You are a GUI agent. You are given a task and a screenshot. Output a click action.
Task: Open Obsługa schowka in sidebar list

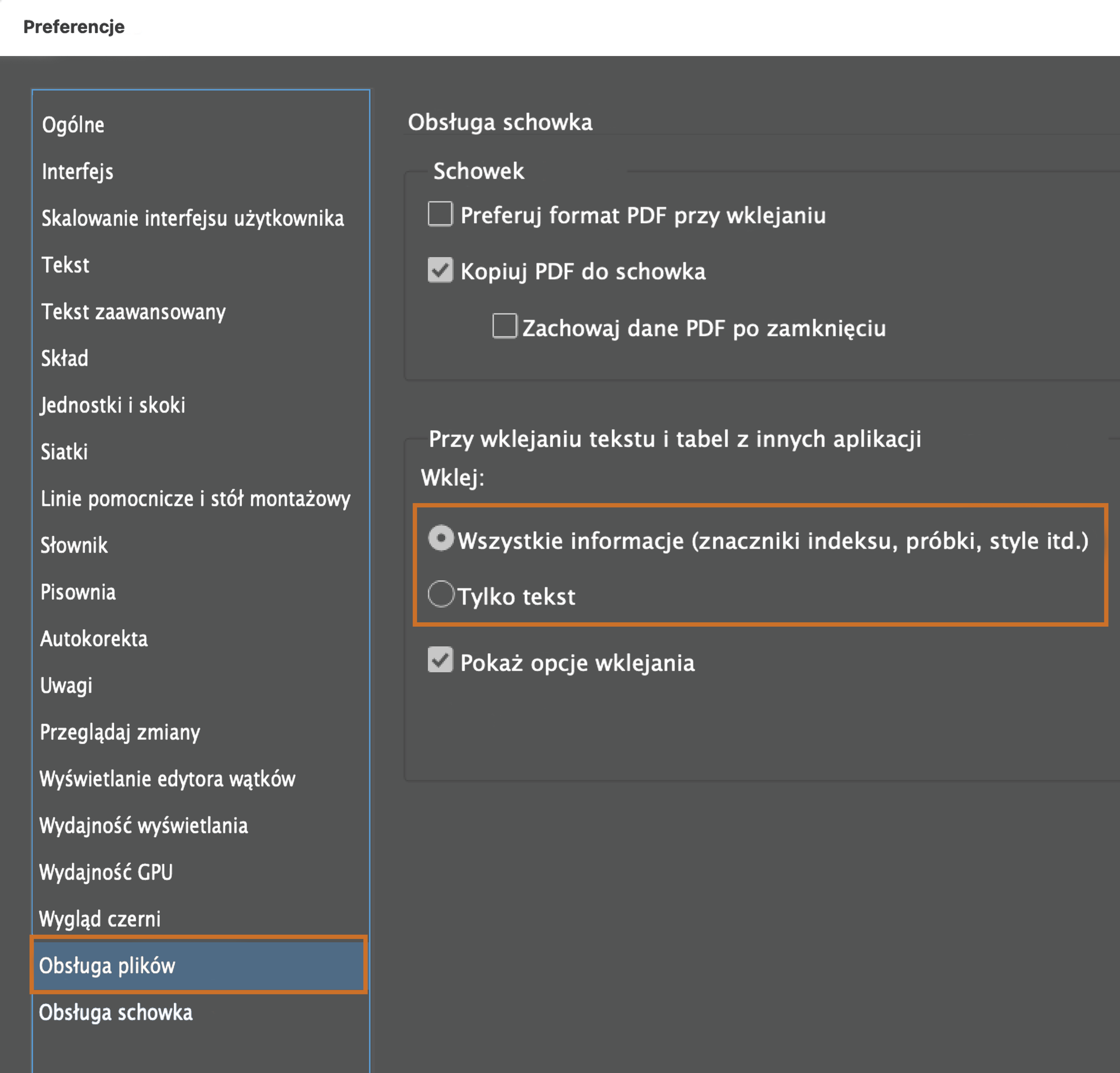coord(116,1012)
